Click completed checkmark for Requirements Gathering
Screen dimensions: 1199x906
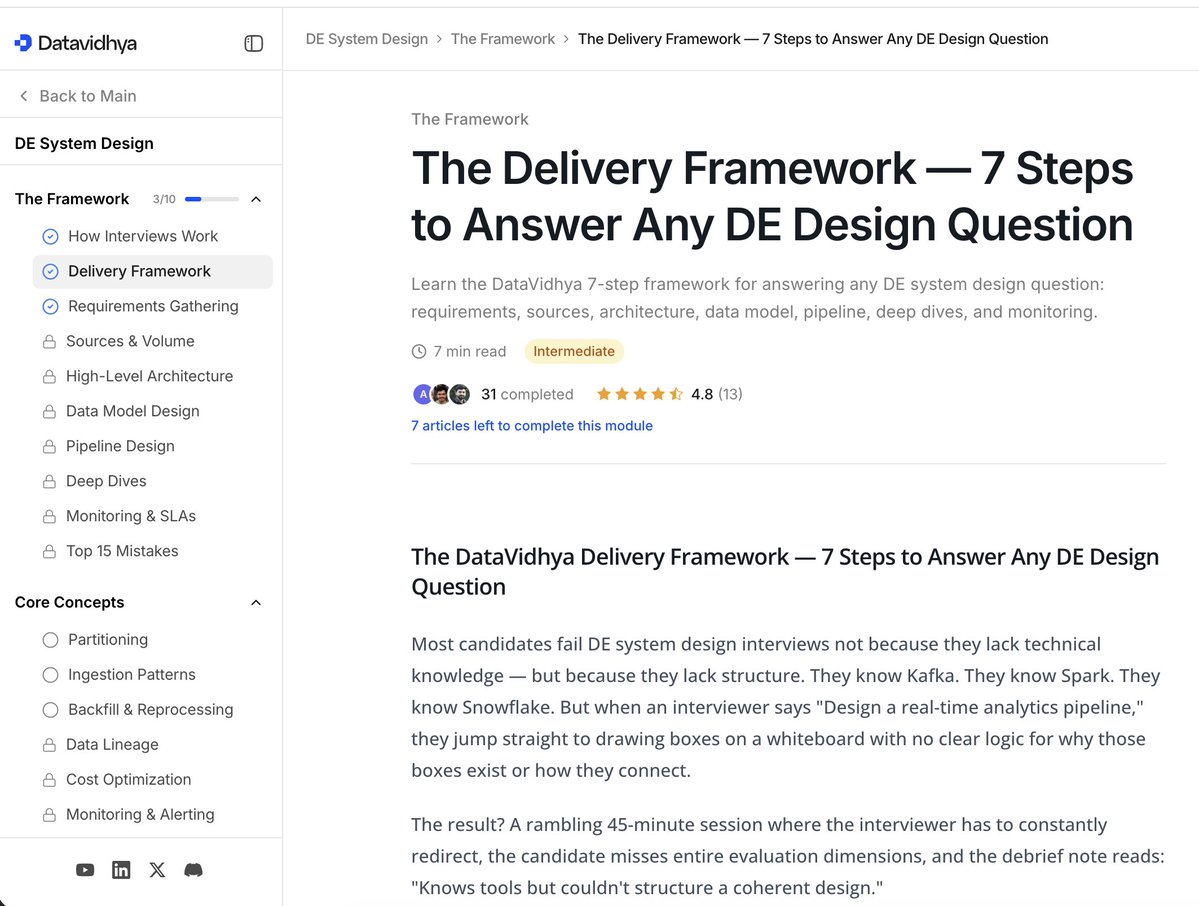tap(50, 307)
